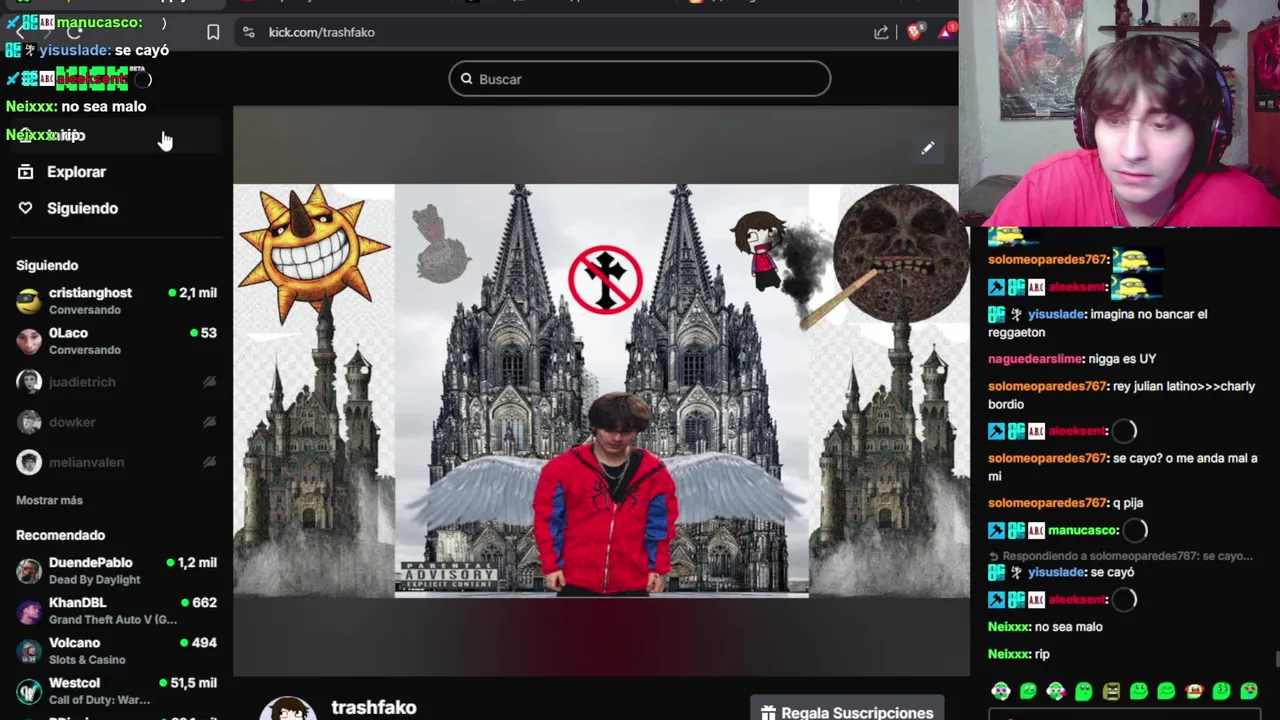The height and width of the screenshot is (720, 1280).
Task: Open the Explorar sidebar link
Action: pos(76,172)
